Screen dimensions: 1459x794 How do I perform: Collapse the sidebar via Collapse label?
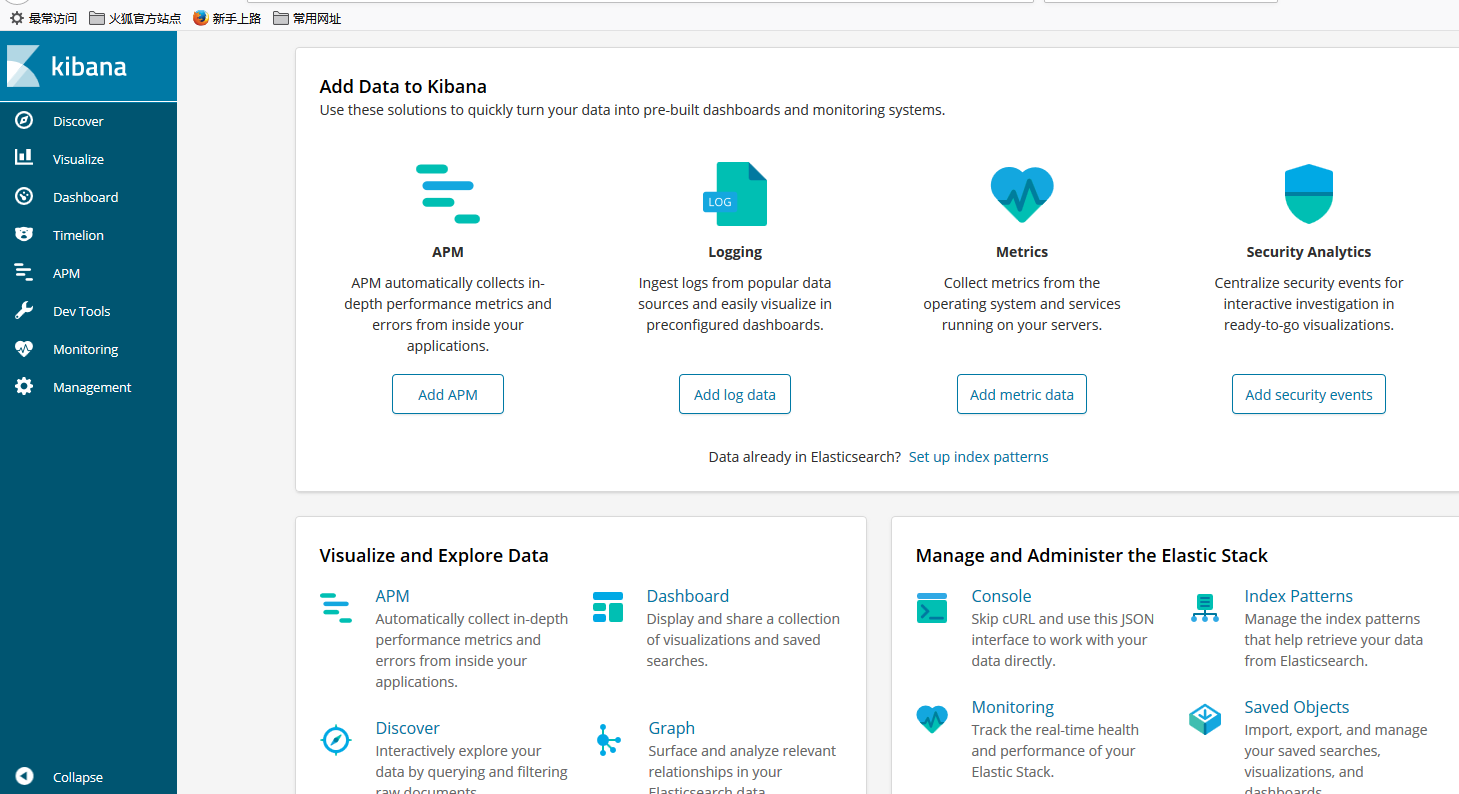pos(78,777)
